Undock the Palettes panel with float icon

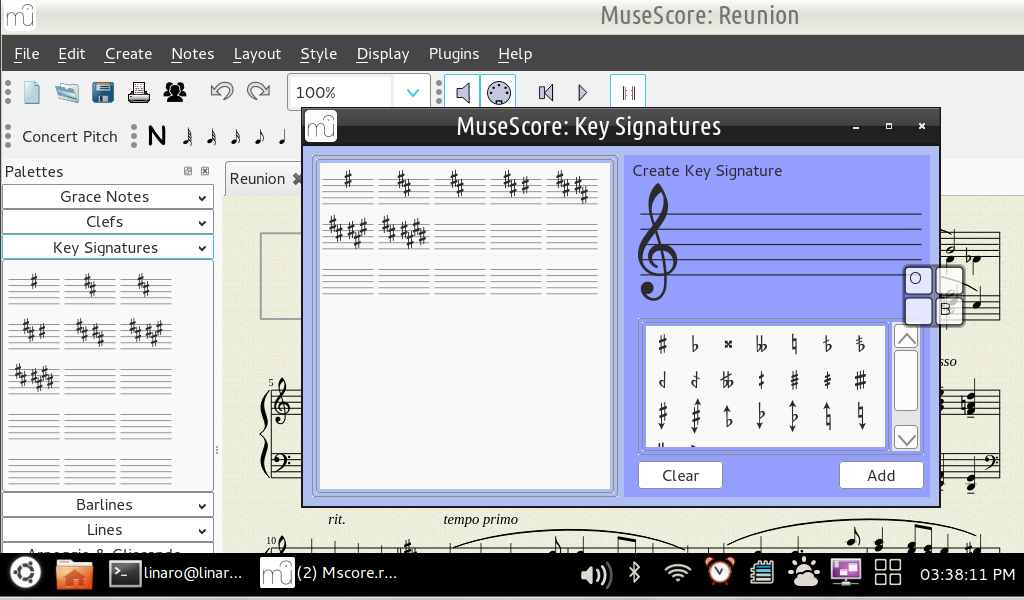coord(188,171)
